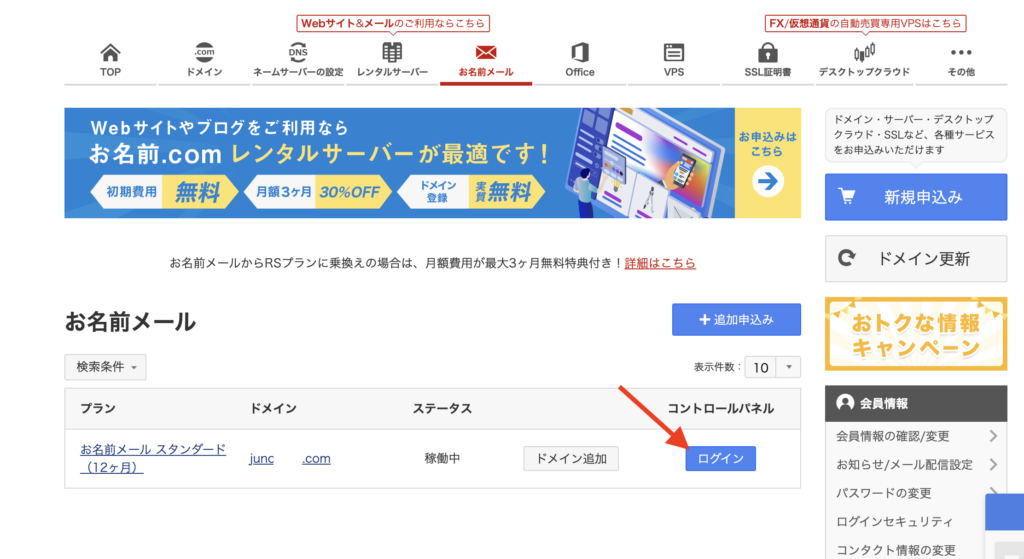Open the DNS ネームサーバーの設定 icon
The width and height of the screenshot is (1024, 559).
298,52
